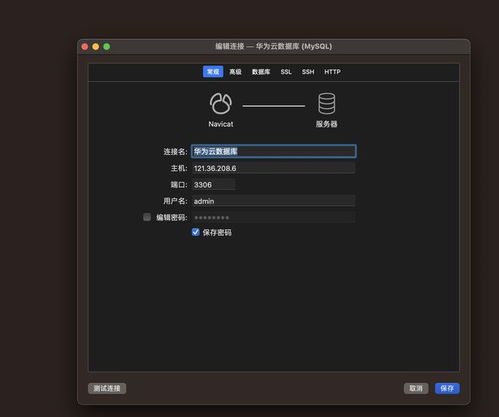Switch to the SSL tab
Screen dimensions: 499x417
286,72
